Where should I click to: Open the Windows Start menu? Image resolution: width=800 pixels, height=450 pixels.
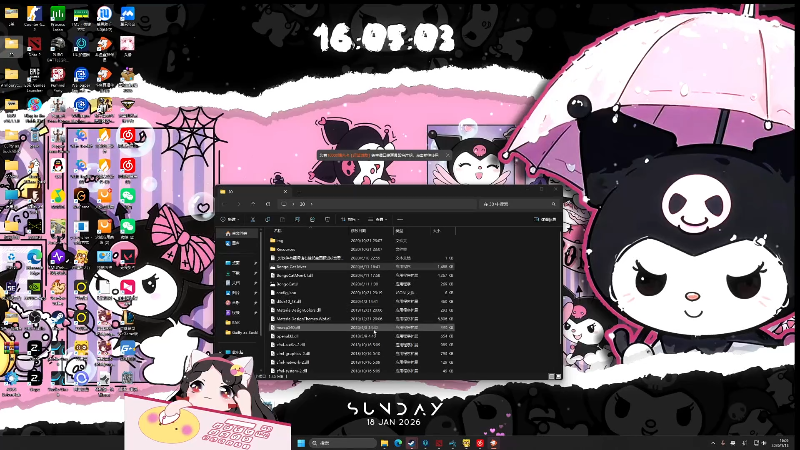point(301,443)
